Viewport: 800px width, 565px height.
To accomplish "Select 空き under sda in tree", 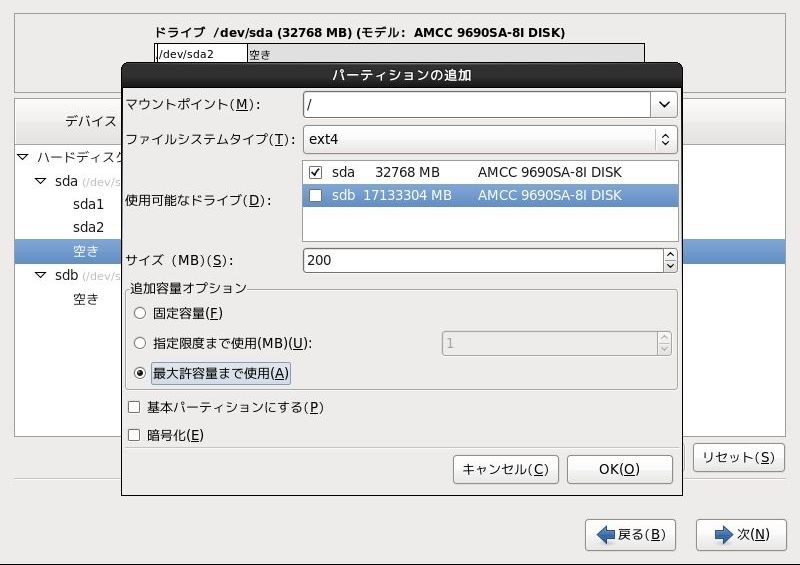I will point(85,251).
